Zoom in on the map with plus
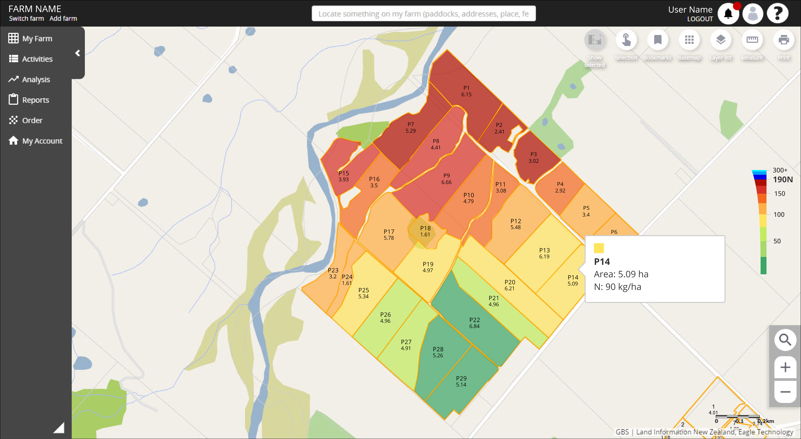Viewport: 801px width, 439px height. (x=785, y=367)
